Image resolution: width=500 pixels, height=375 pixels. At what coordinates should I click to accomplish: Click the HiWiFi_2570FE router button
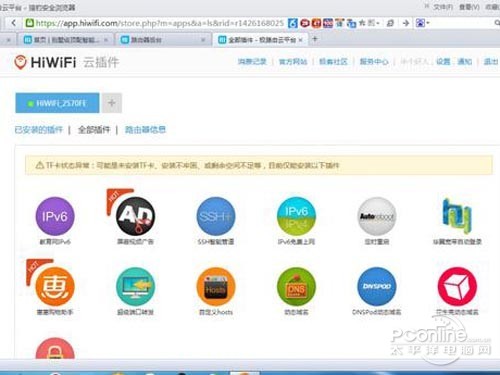(57, 103)
